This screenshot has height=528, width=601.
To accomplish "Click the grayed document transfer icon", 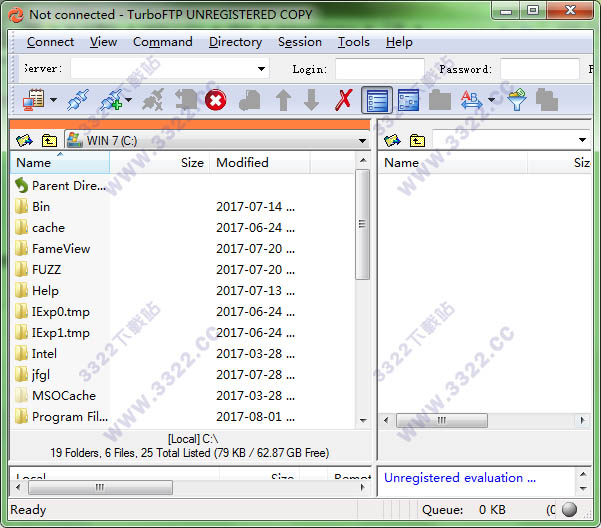I will click(250, 100).
